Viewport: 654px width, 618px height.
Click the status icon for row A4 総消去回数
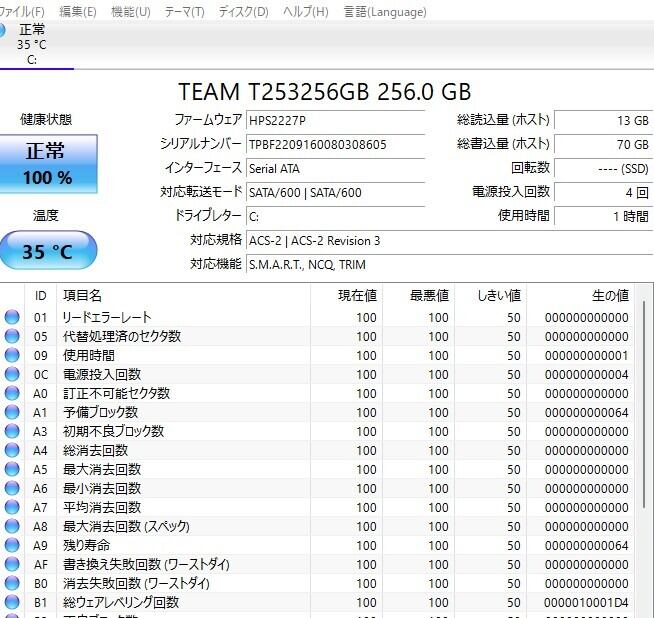12,450
